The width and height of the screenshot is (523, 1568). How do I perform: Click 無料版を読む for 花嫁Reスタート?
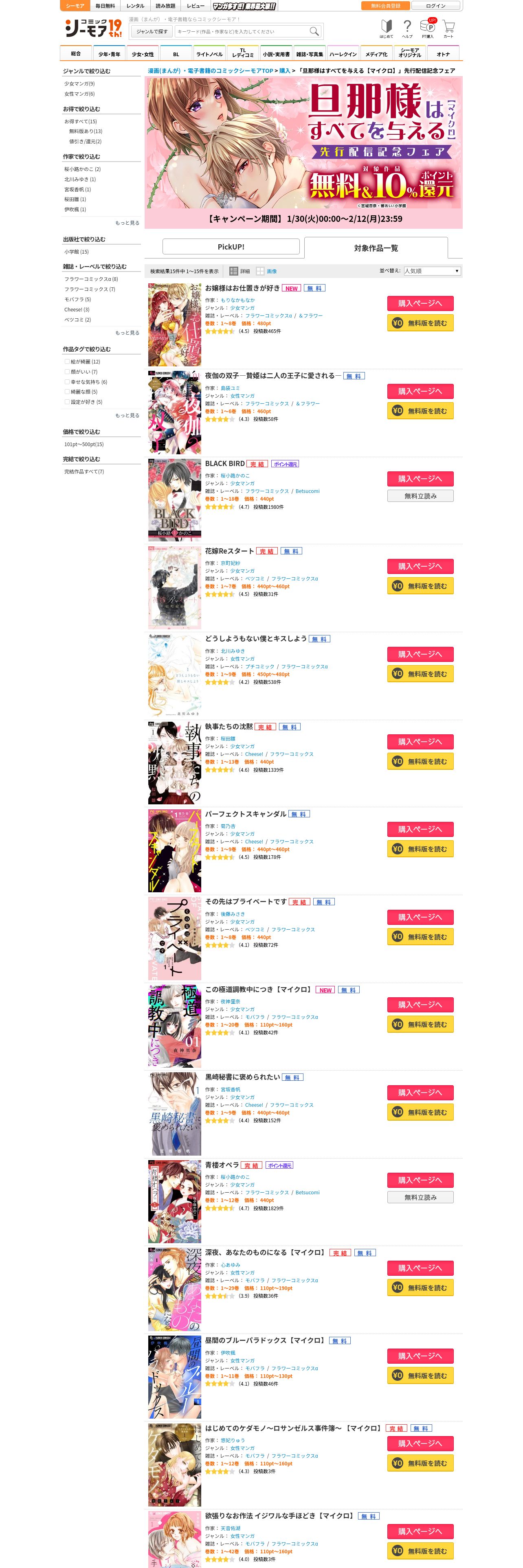pos(420,586)
